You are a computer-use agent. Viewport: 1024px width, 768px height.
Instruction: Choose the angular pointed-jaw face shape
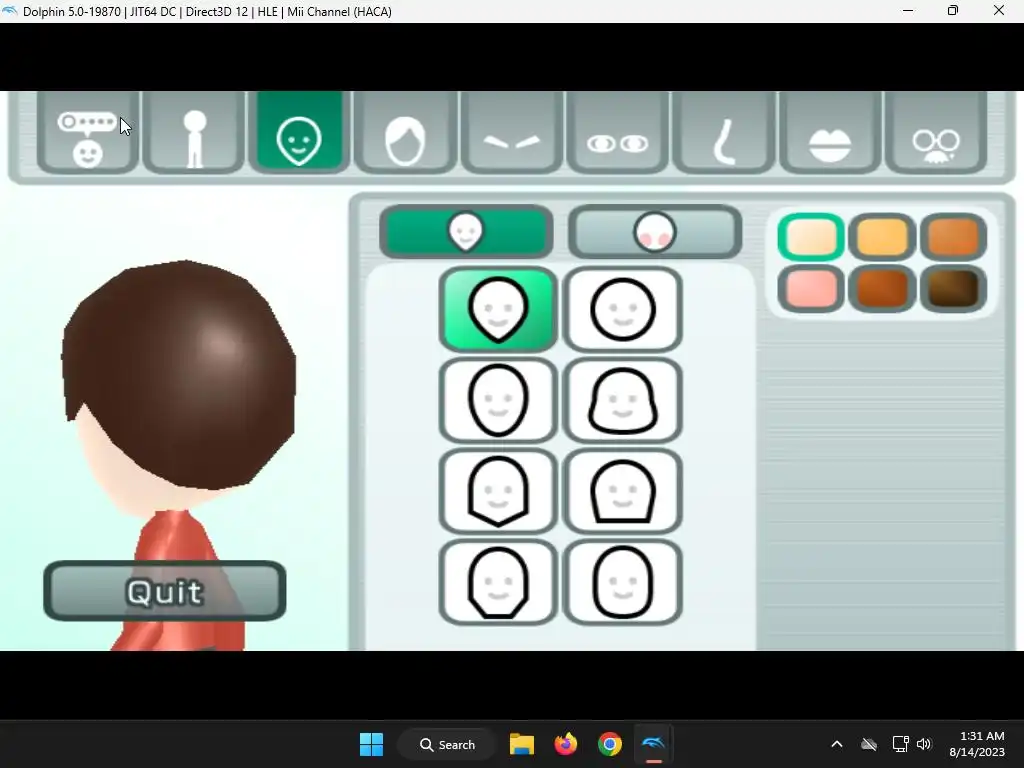[498, 491]
